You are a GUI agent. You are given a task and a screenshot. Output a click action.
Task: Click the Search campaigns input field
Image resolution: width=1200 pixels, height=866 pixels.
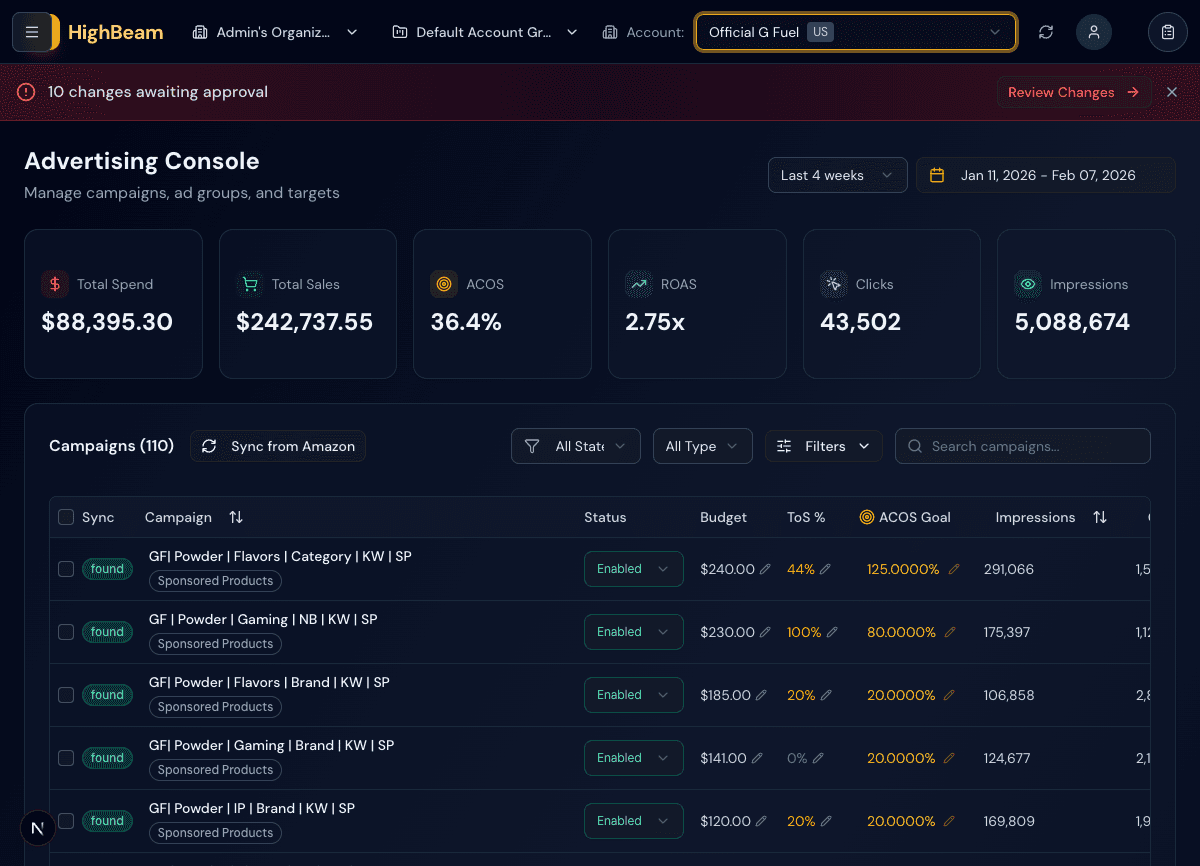pos(1022,446)
